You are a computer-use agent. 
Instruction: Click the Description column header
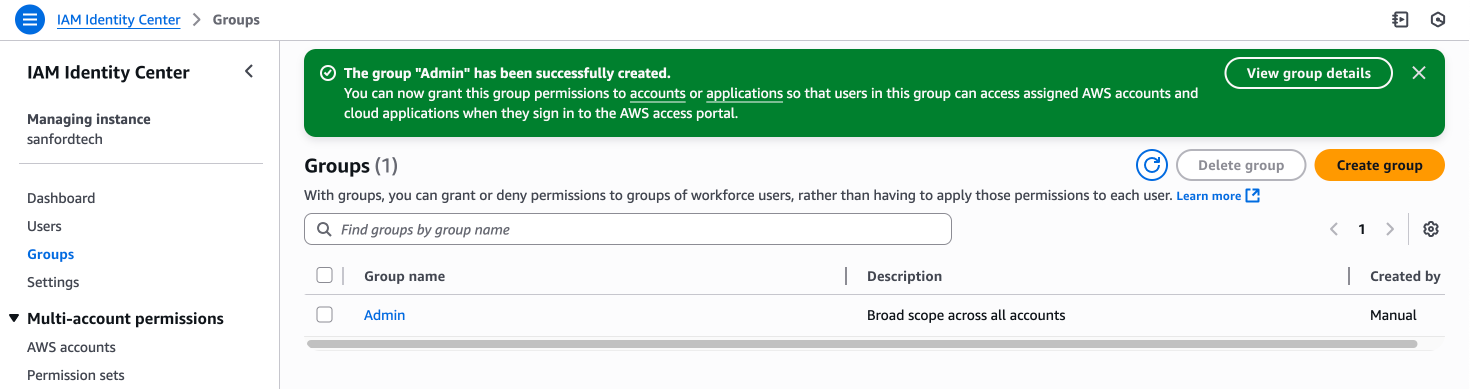(904, 276)
